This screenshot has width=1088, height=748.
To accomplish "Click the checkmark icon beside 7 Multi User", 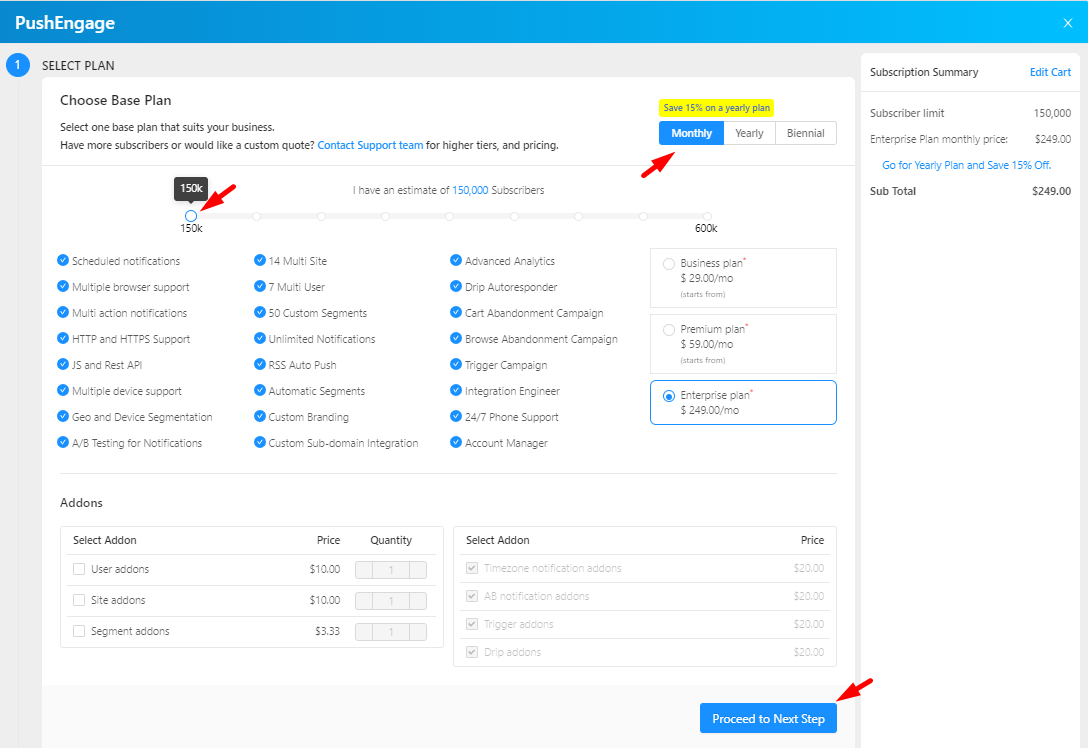I will (260, 287).
